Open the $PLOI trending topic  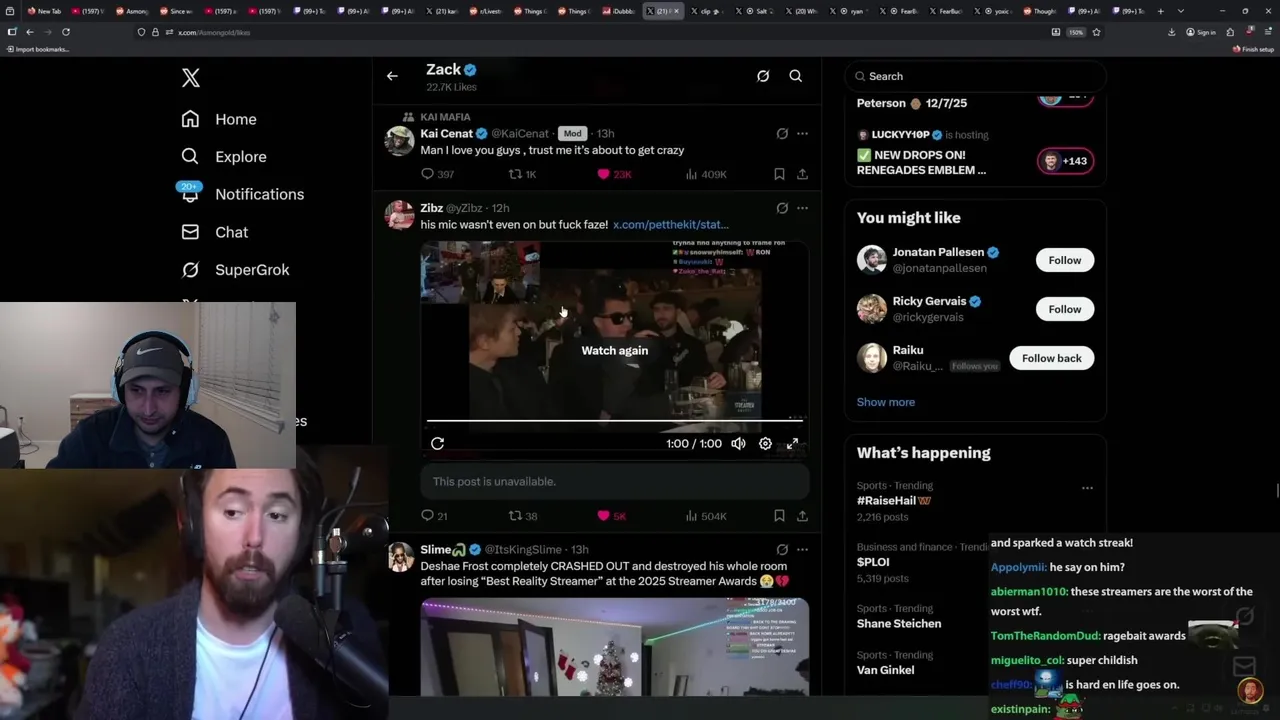point(873,562)
